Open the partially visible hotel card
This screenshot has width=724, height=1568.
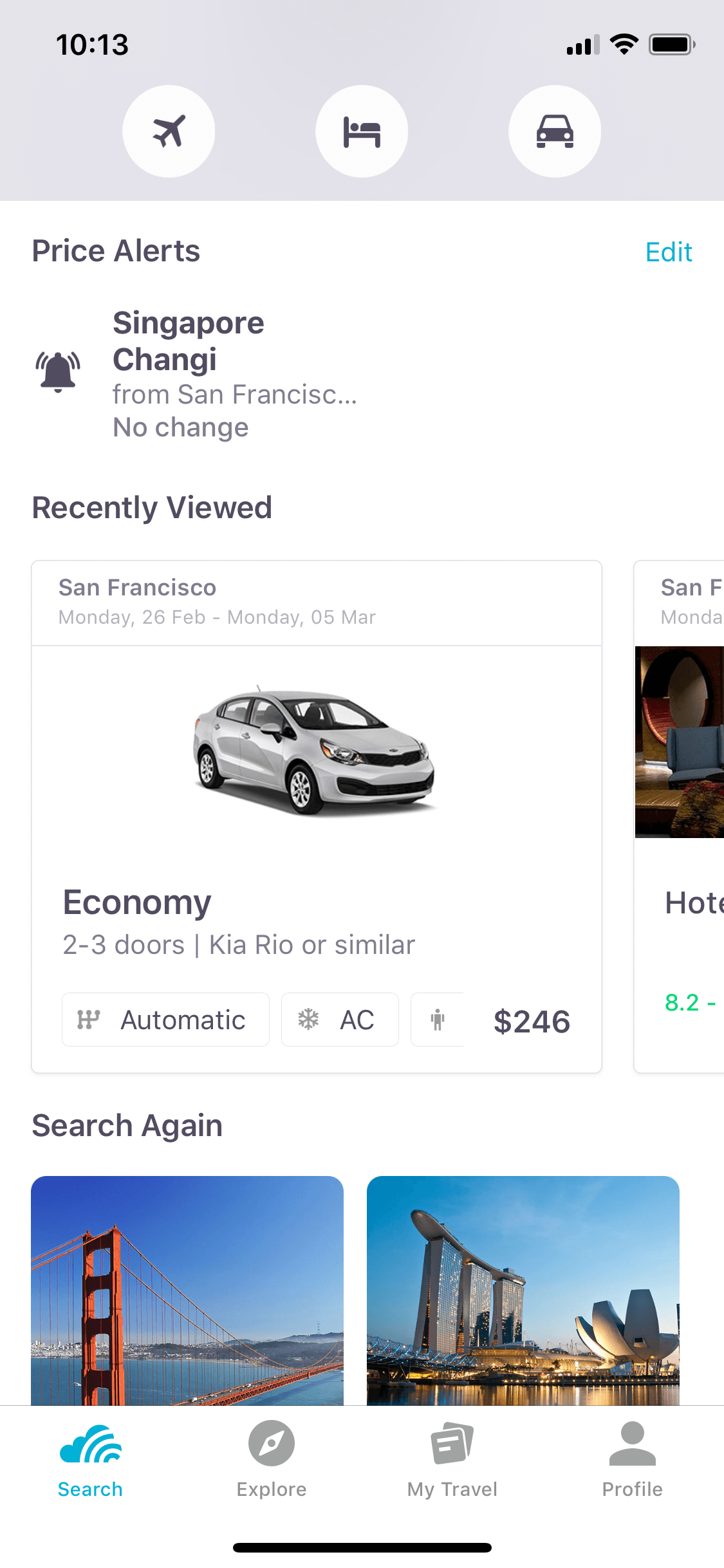679,816
